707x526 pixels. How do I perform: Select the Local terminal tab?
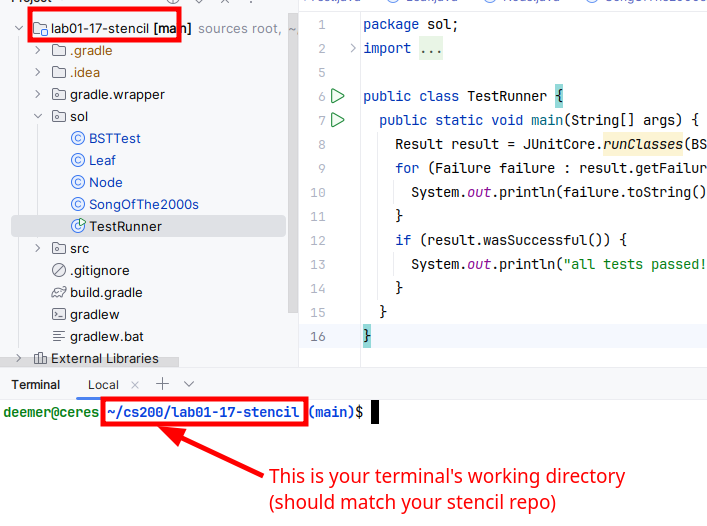(103, 385)
